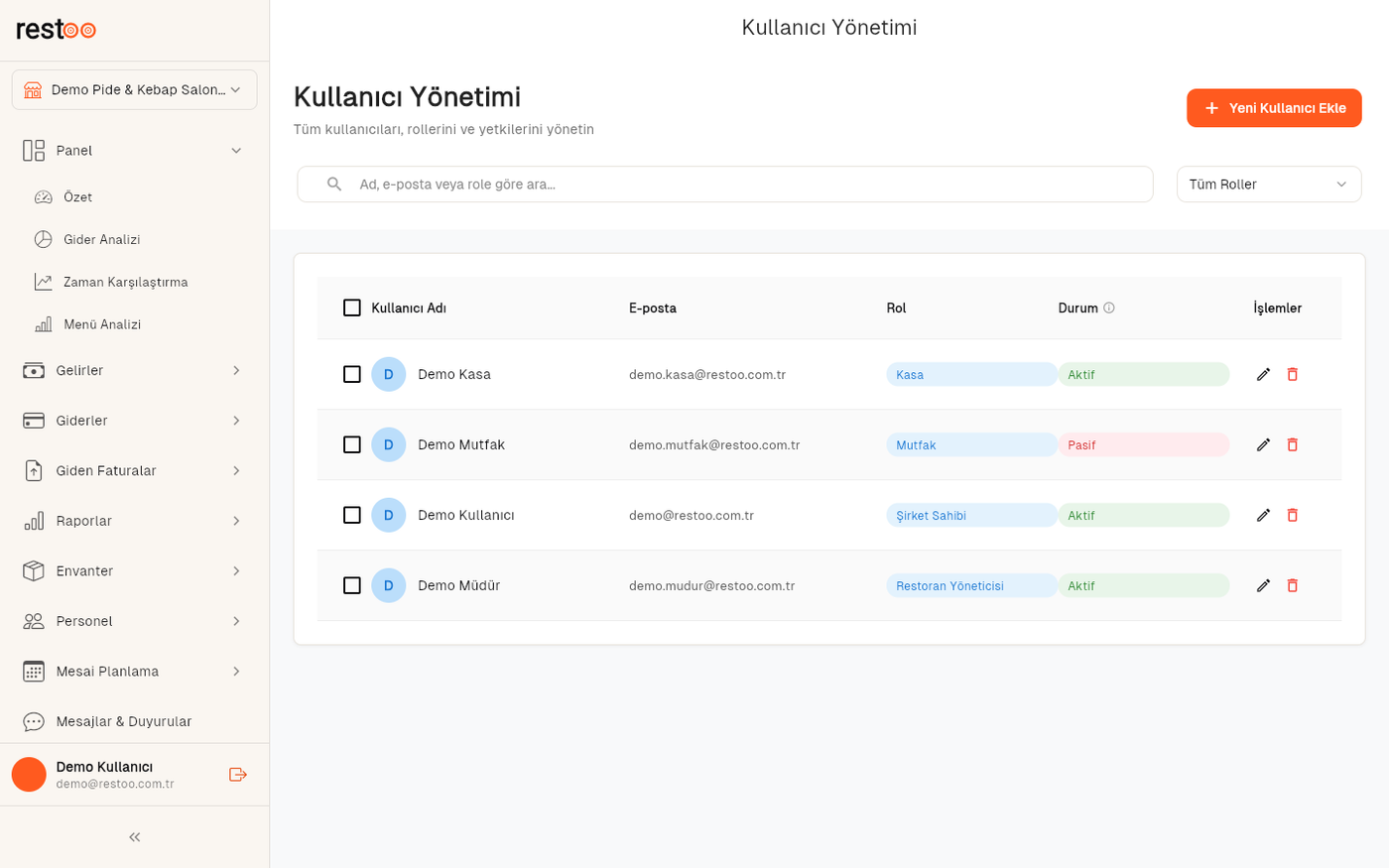Click Yeni Kullanıcı Ekle button
This screenshot has height=868, width=1389.
1274,108
